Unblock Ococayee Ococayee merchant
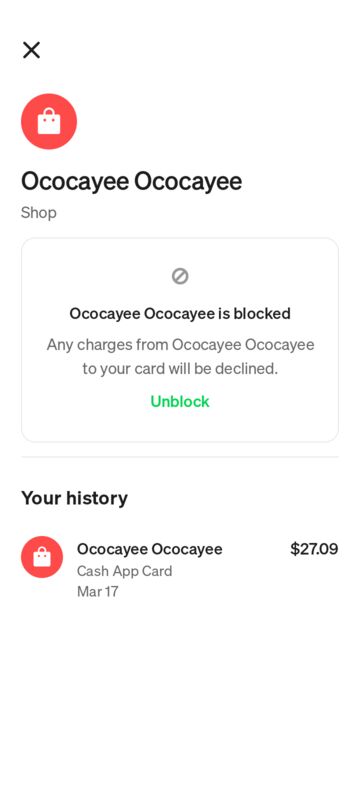360x800 pixels. click(180, 402)
